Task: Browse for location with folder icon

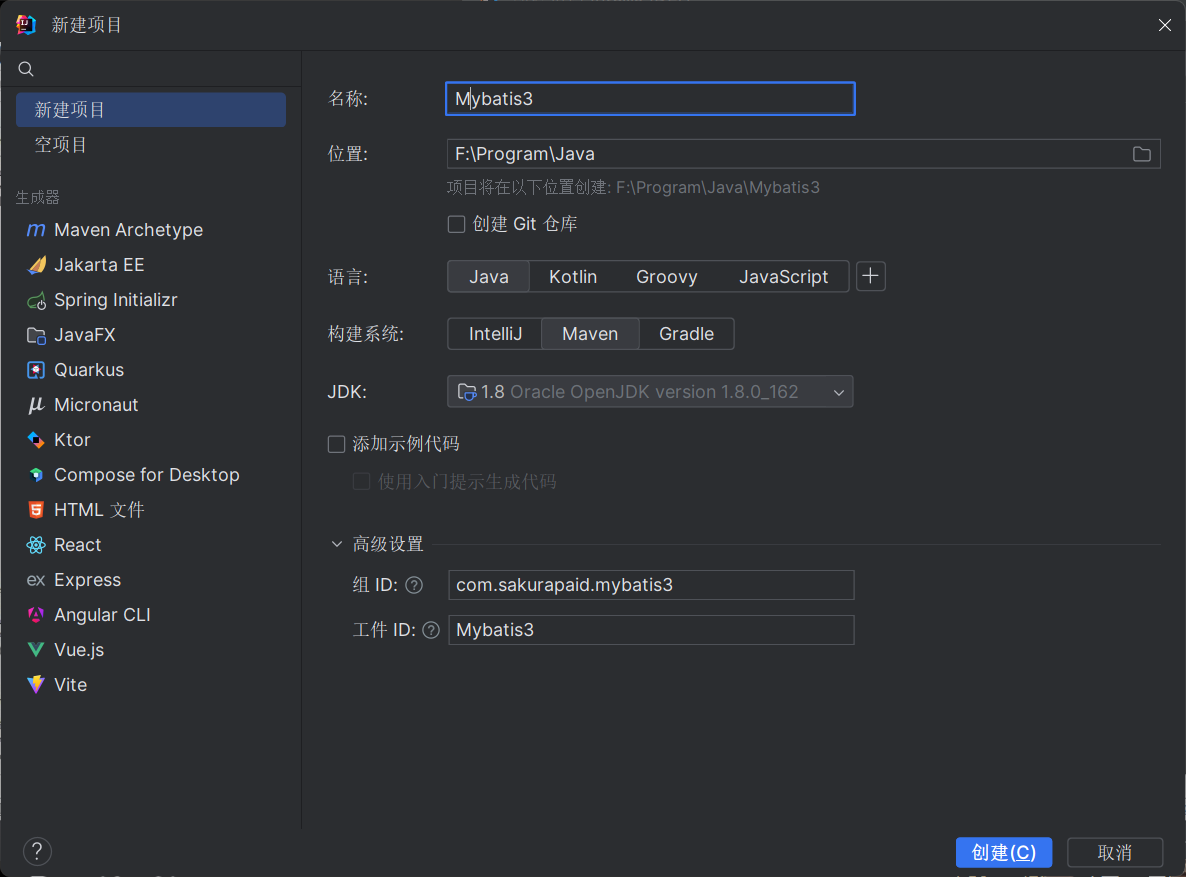Action: [1141, 154]
